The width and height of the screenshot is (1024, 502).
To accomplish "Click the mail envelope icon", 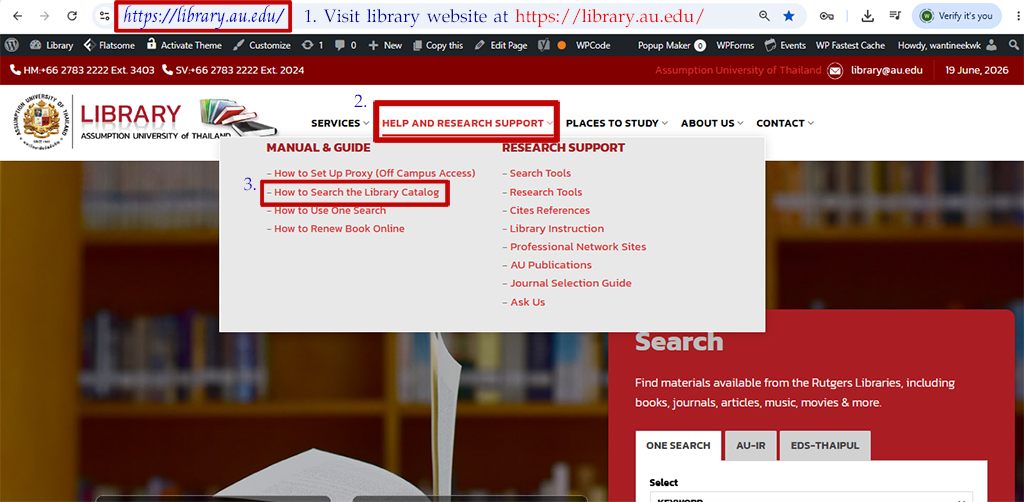I will point(835,71).
